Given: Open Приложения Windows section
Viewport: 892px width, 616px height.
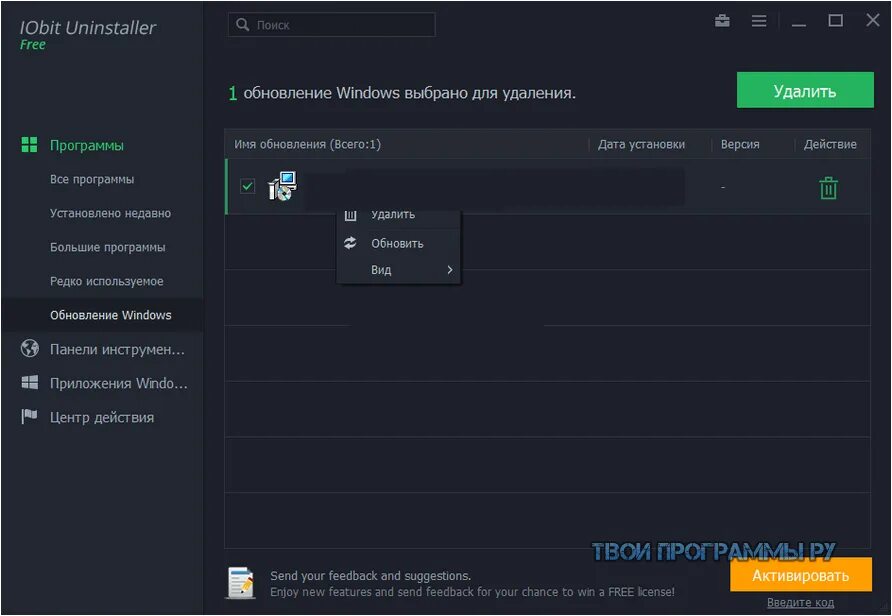Looking at the screenshot, I should point(118,383).
